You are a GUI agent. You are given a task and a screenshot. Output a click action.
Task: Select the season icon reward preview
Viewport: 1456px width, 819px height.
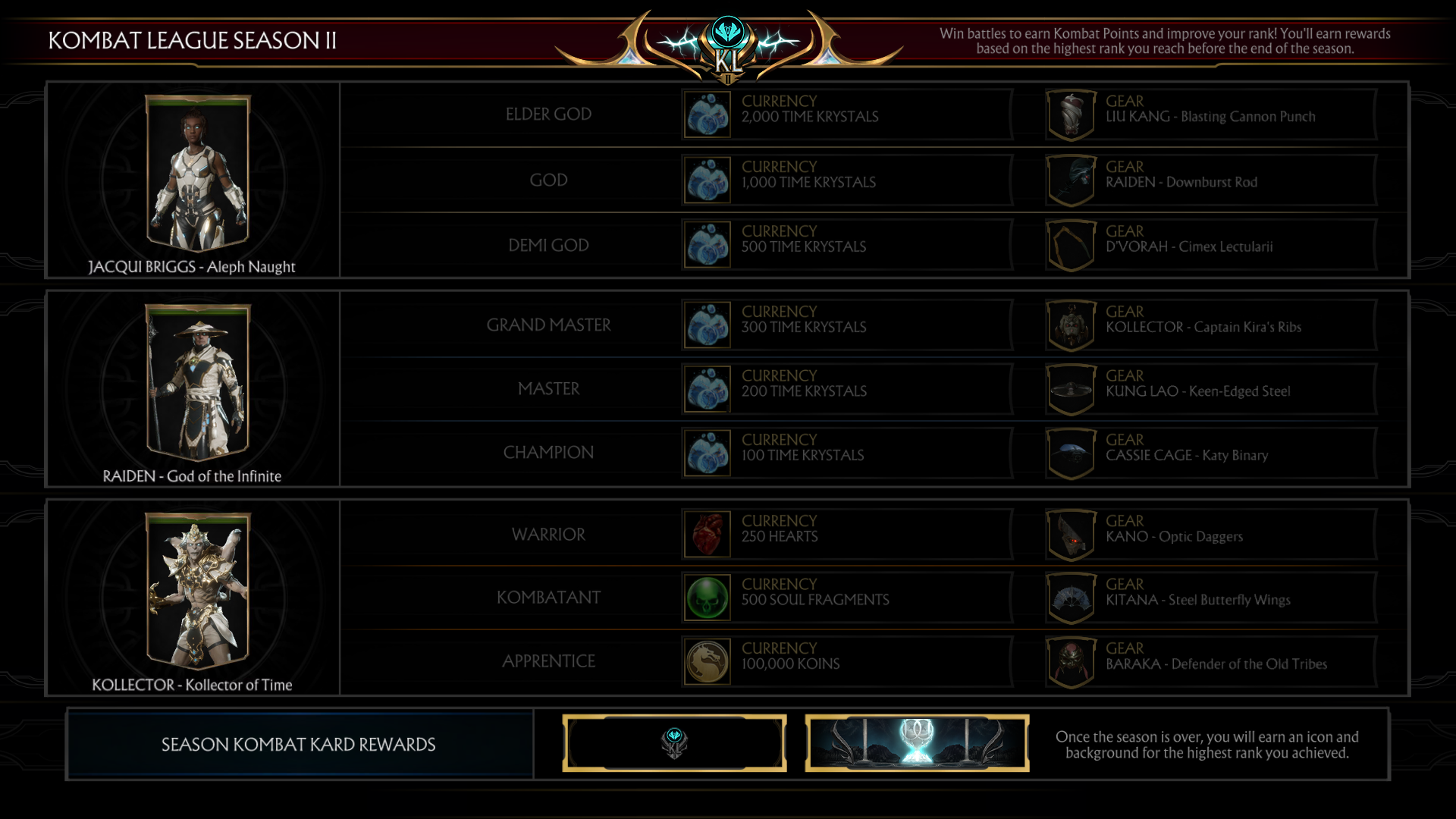pos(674,743)
